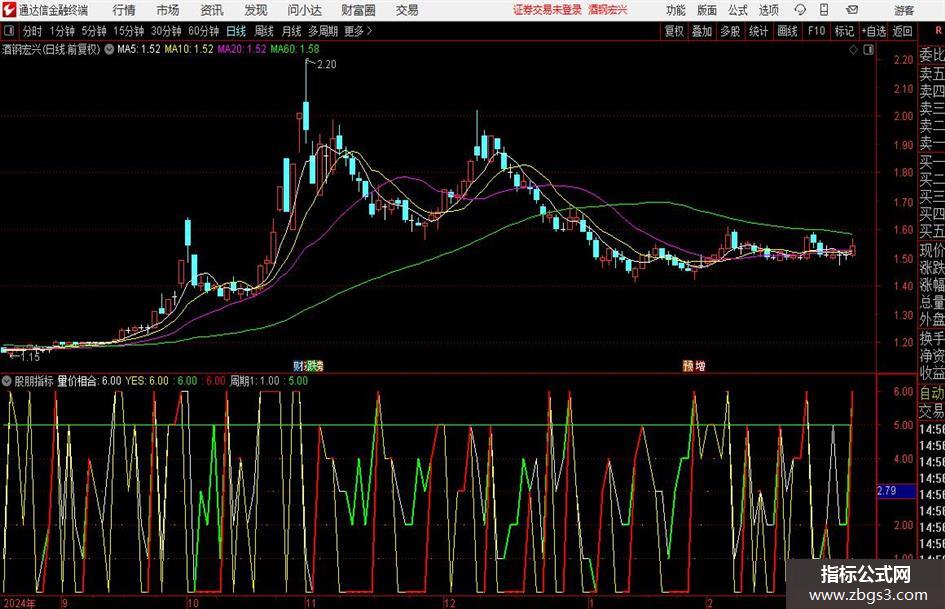The height and width of the screenshot is (609, 945).
Task: Open the 财富圈 menu
Action: tap(358, 10)
